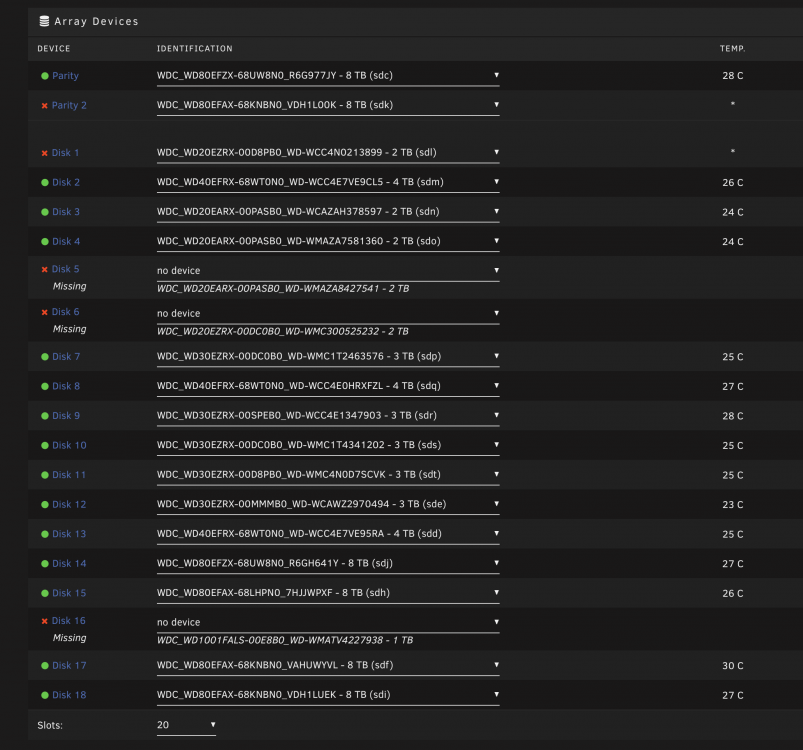Open the Disk 12 link
The image size is (803, 750).
coord(69,505)
